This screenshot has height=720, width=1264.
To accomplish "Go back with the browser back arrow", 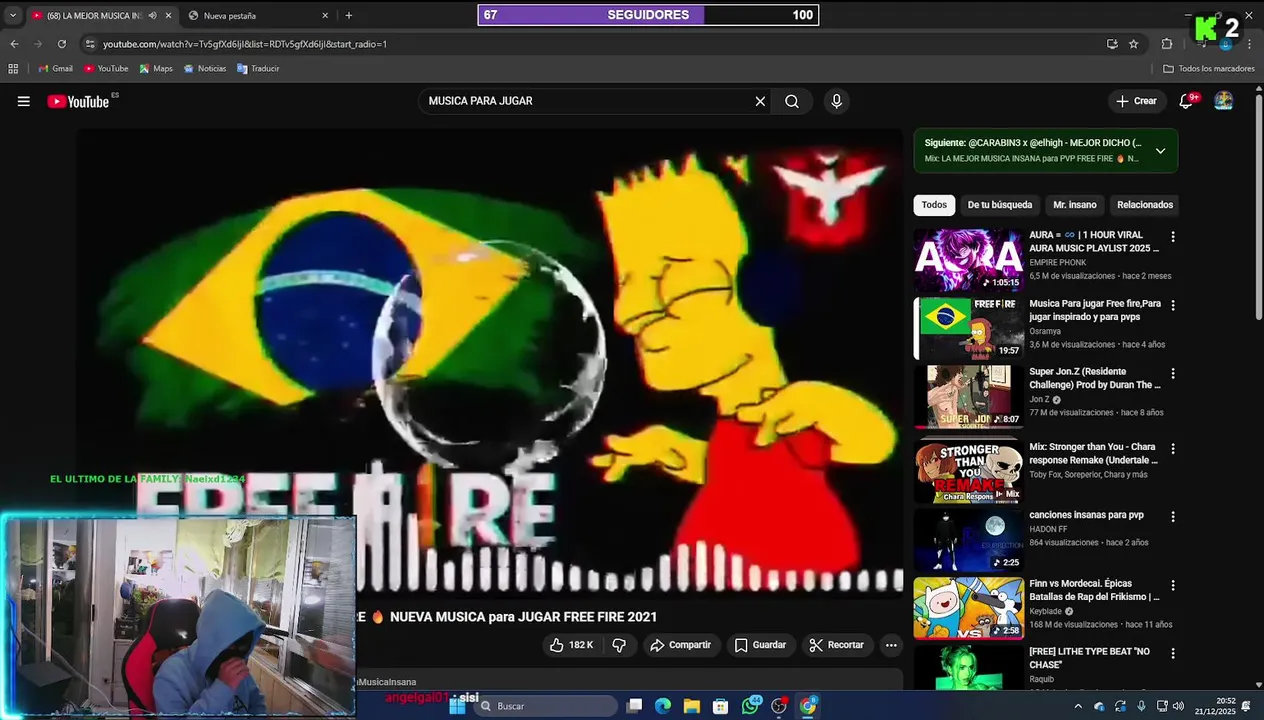I will click(14, 44).
